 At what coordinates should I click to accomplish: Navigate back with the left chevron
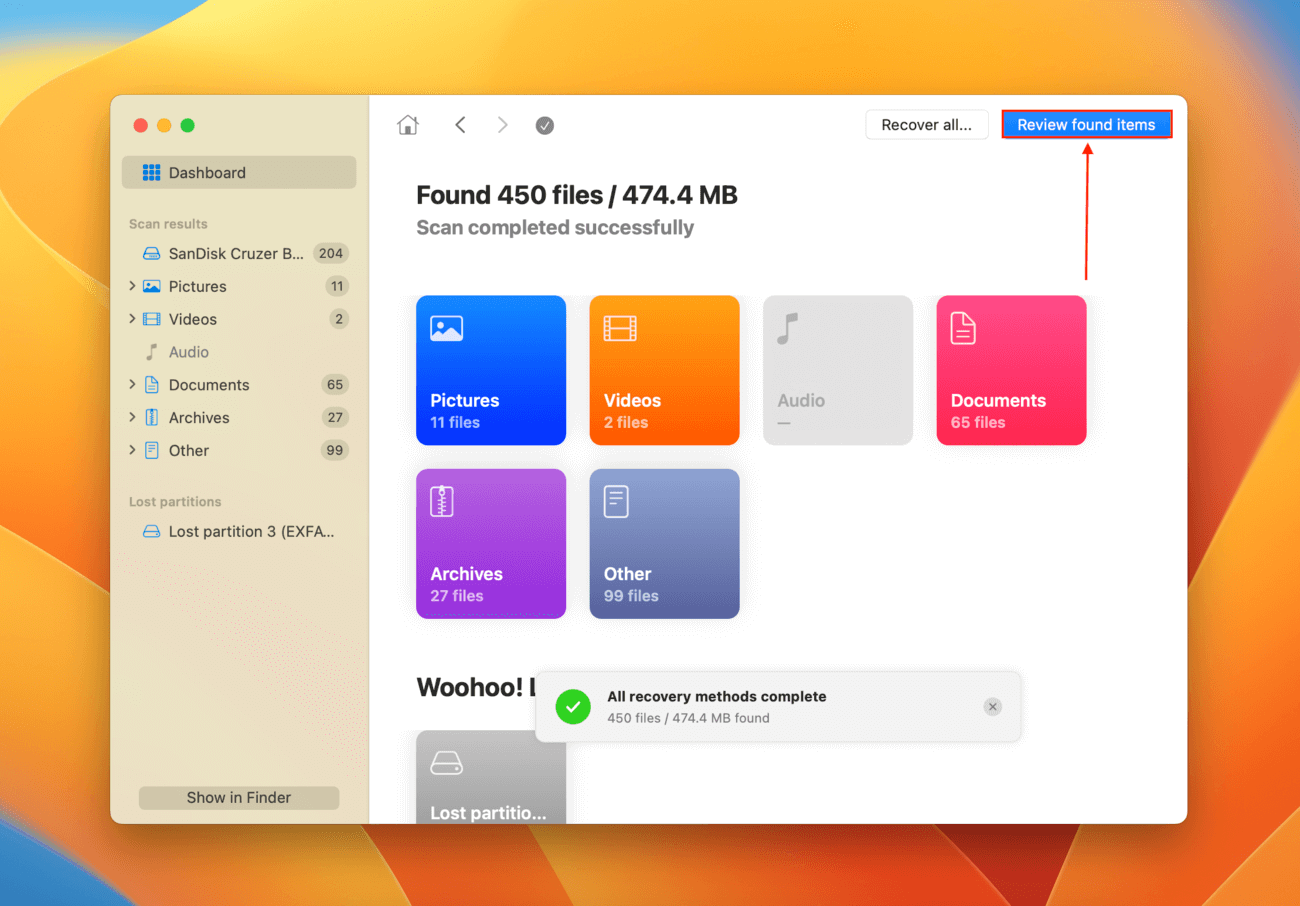click(460, 125)
